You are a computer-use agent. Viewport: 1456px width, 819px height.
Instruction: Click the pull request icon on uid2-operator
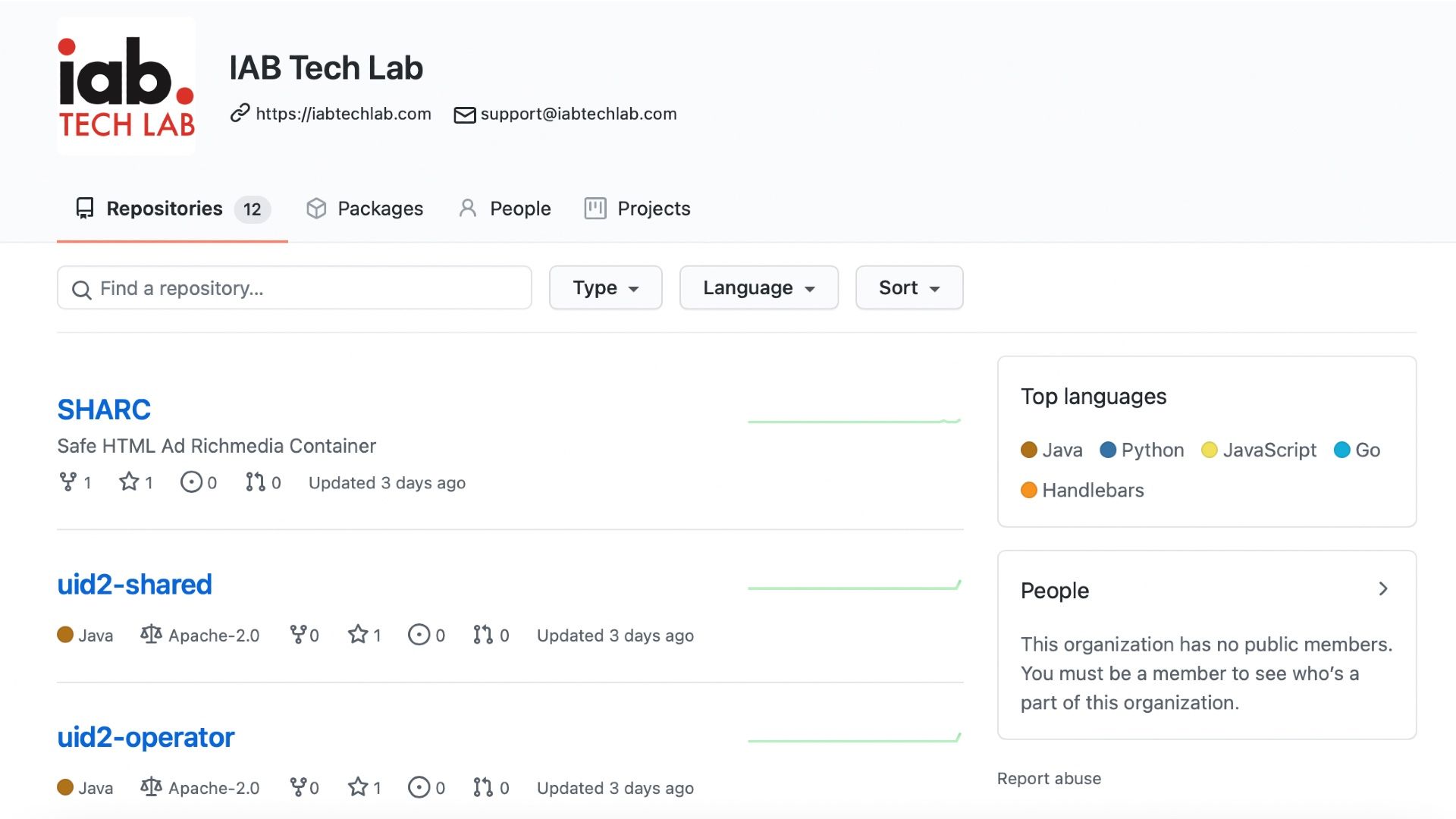484,788
